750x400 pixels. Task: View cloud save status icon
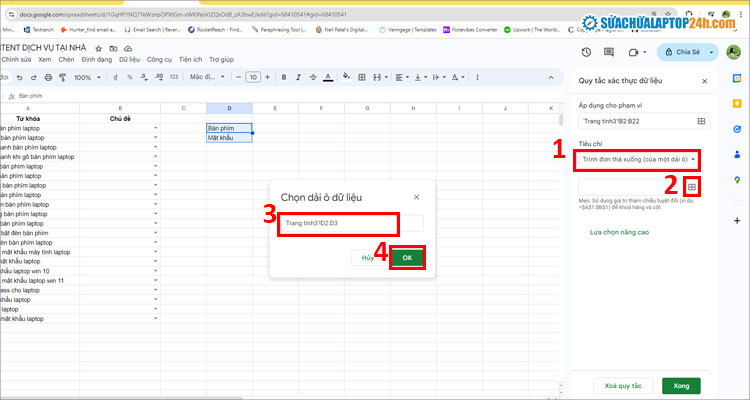click(x=128, y=48)
